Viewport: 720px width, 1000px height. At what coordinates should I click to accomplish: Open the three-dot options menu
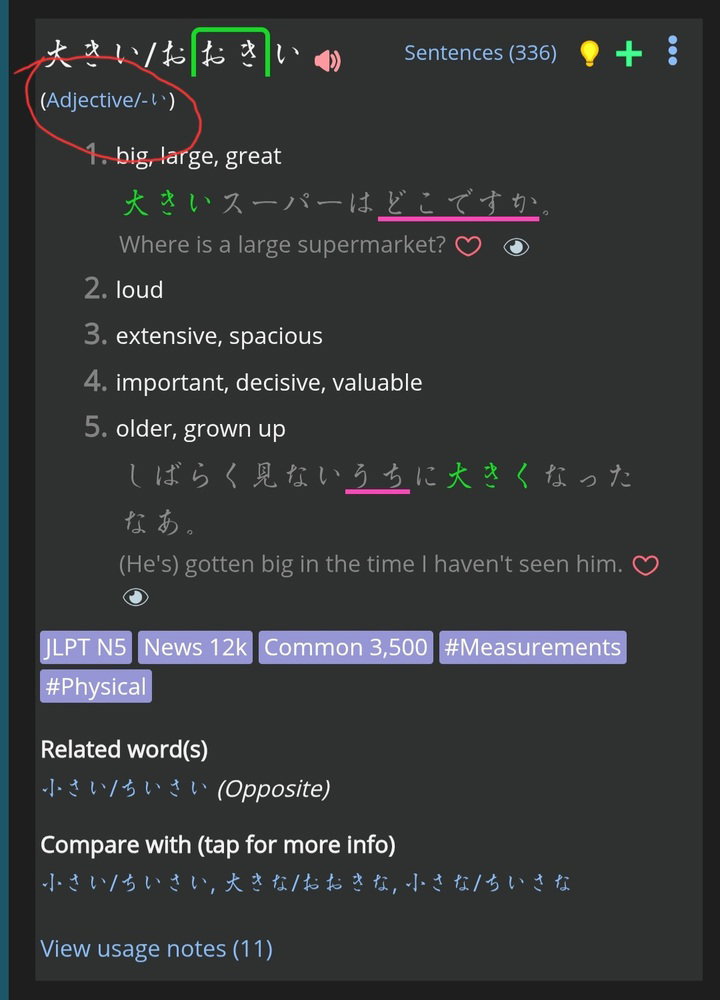672,50
